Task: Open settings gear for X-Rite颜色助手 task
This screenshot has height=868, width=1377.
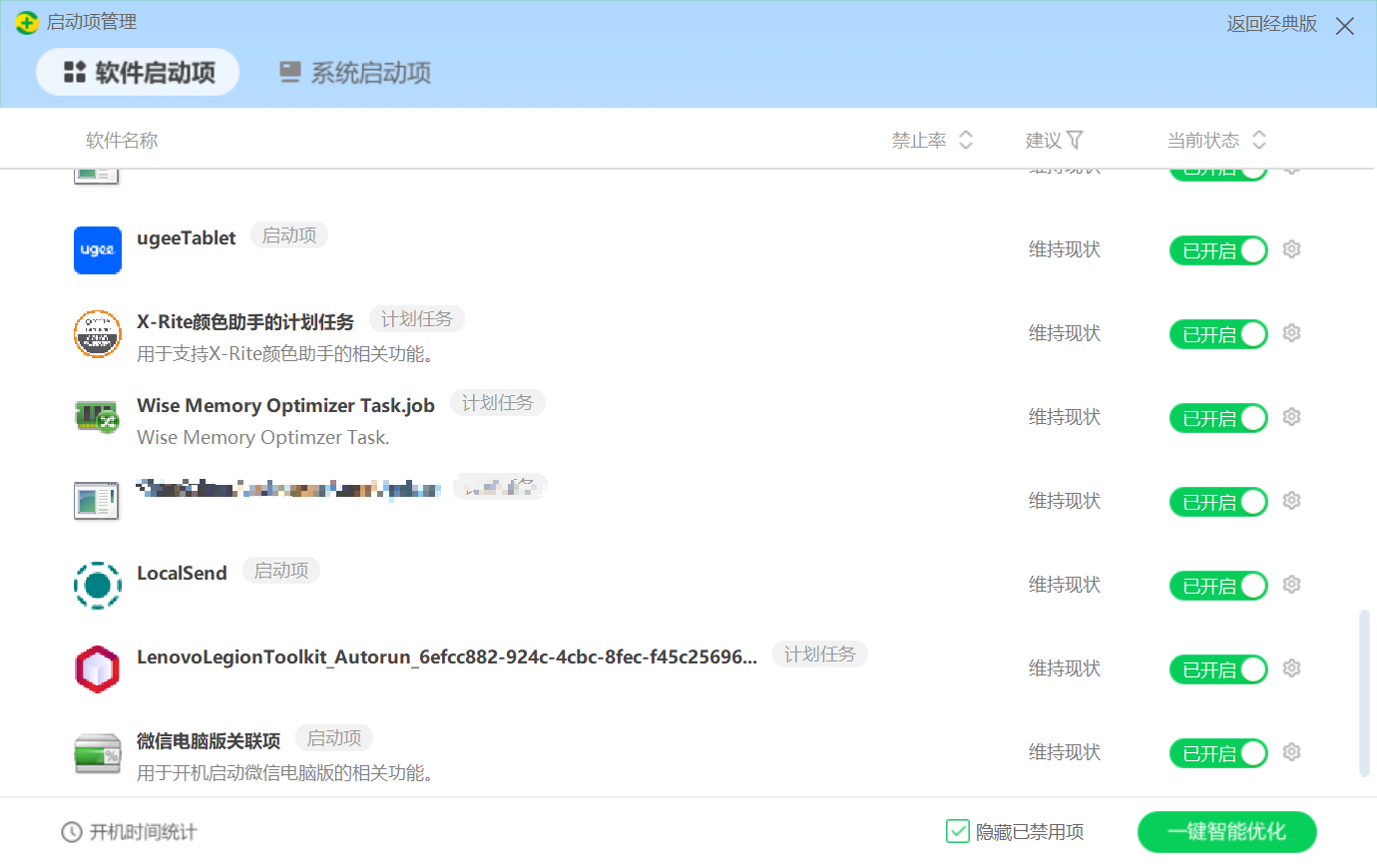Action: click(x=1292, y=333)
